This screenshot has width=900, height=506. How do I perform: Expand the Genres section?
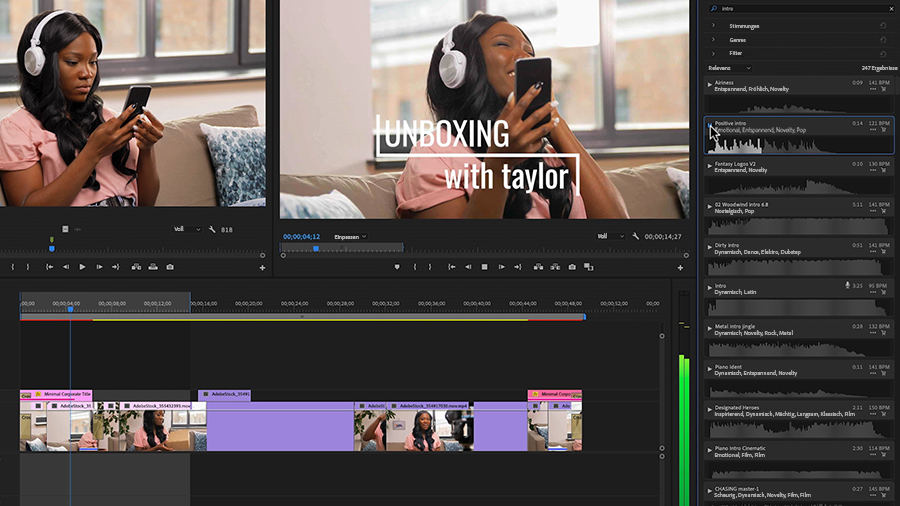pyautogui.click(x=713, y=40)
